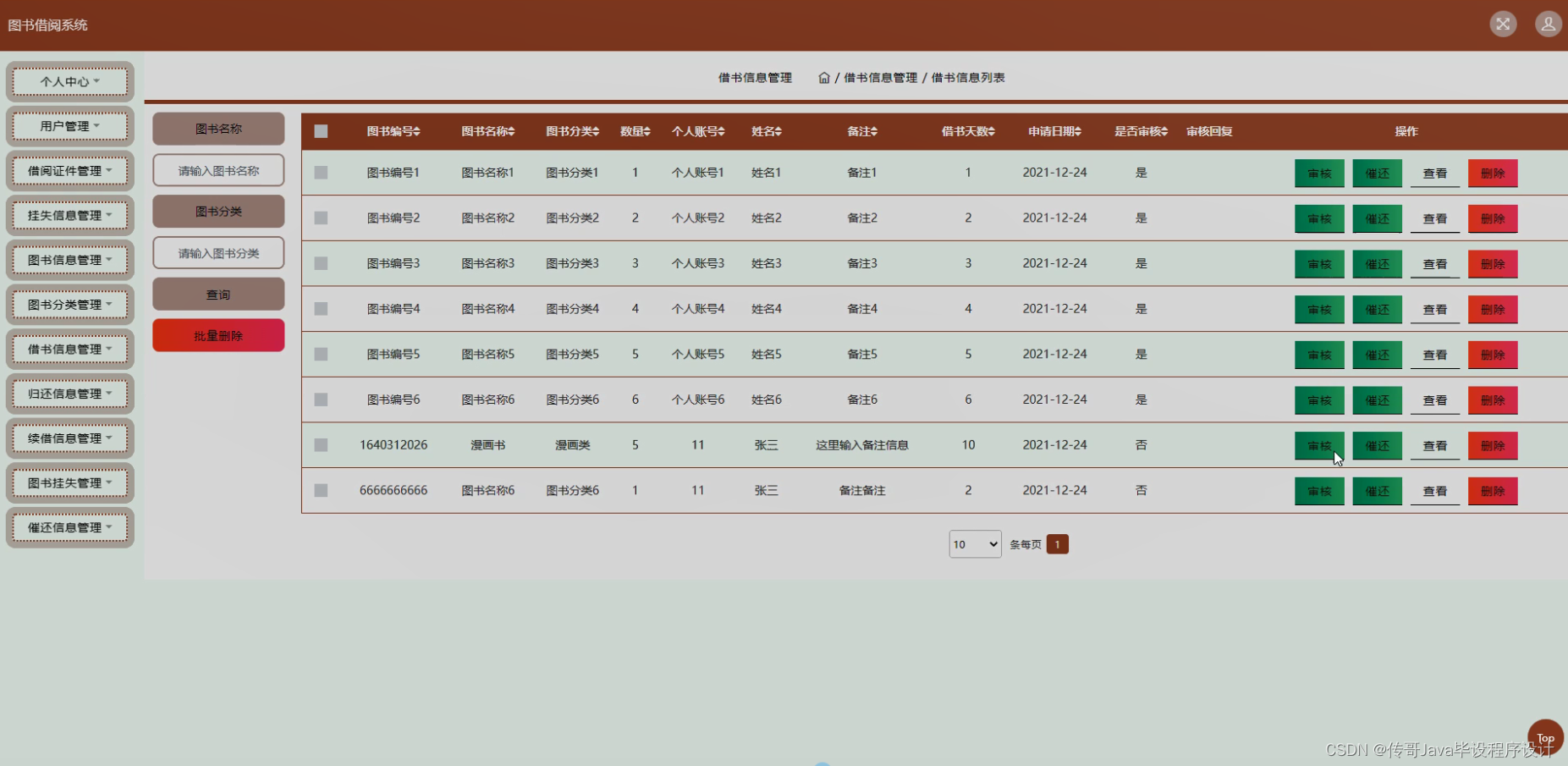Expand the 用户管理 sidebar menu
Viewport: 1568px width, 766px height.
tap(69, 126)
